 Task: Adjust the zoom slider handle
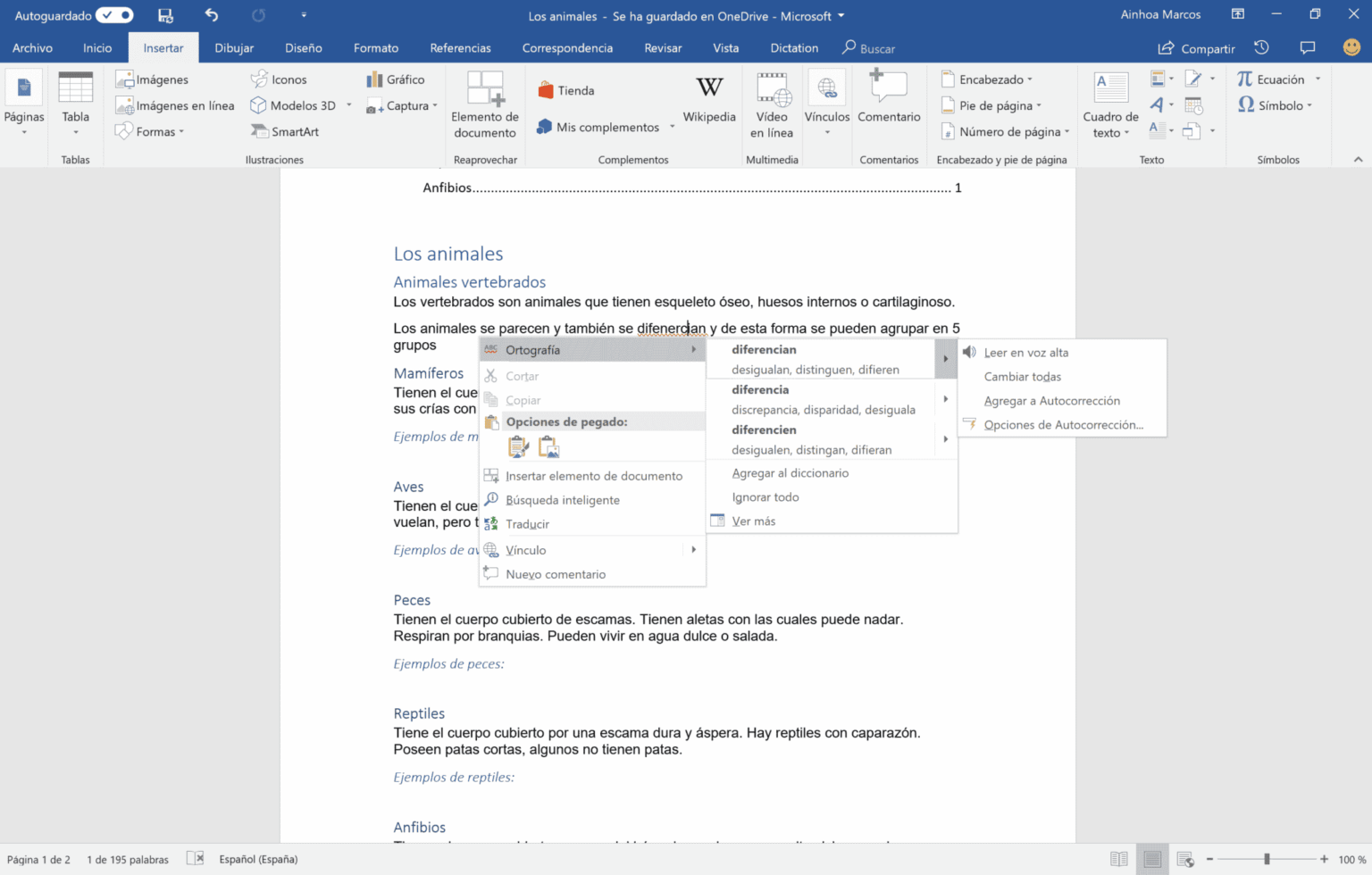[x=1267, y=859]
